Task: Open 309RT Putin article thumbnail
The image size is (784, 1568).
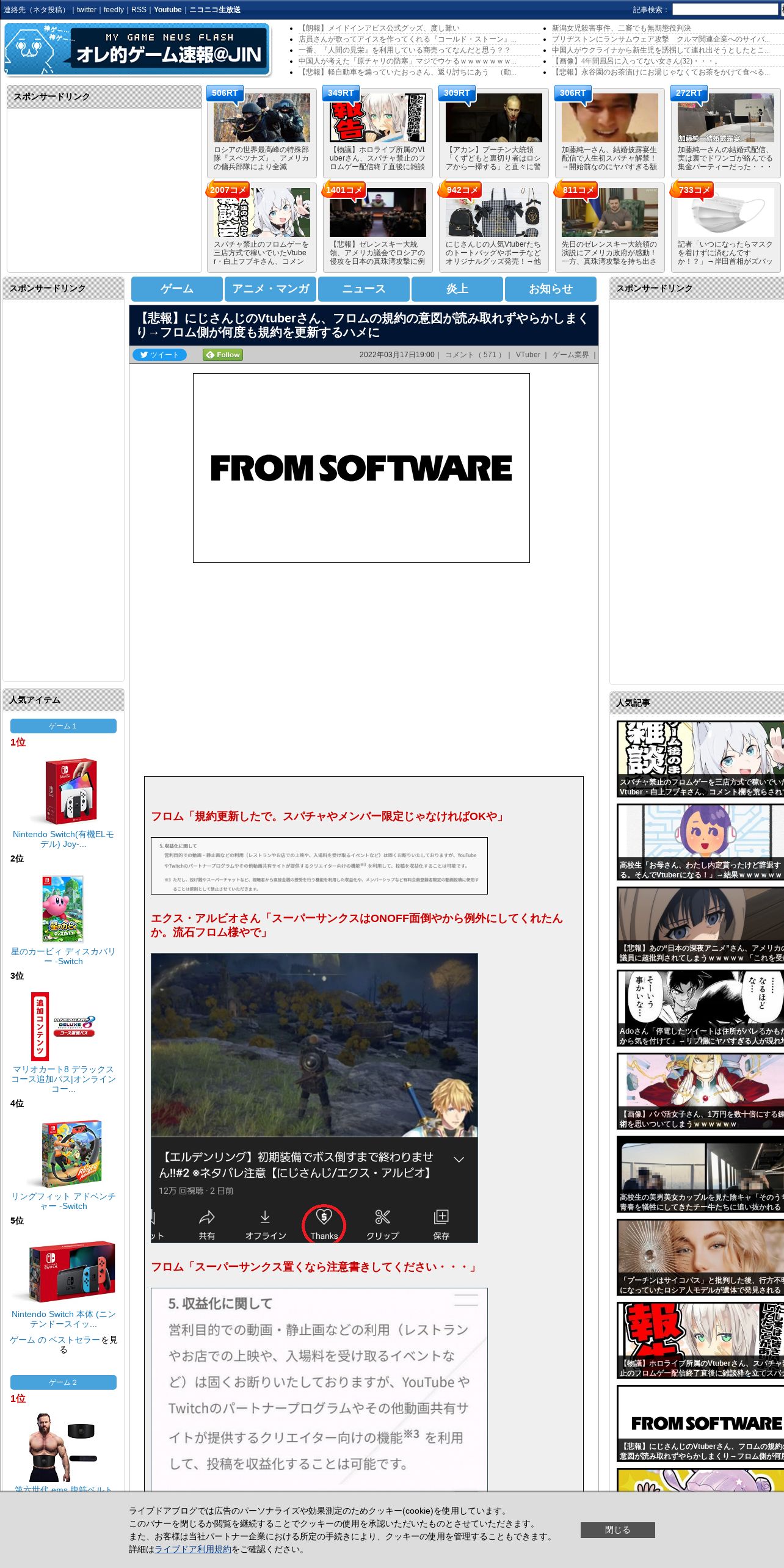Action: [494, 118]
